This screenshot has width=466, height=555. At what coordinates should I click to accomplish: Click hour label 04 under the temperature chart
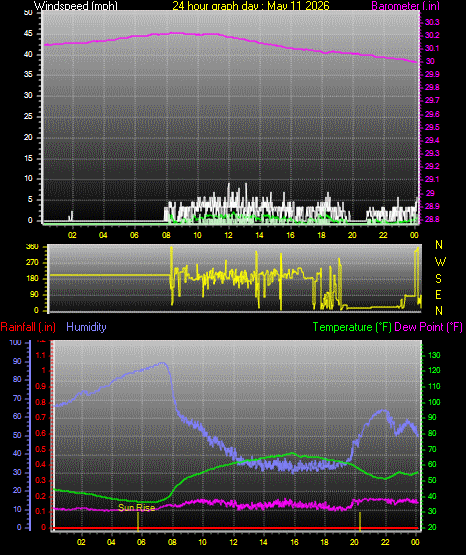tap(111, 542)
